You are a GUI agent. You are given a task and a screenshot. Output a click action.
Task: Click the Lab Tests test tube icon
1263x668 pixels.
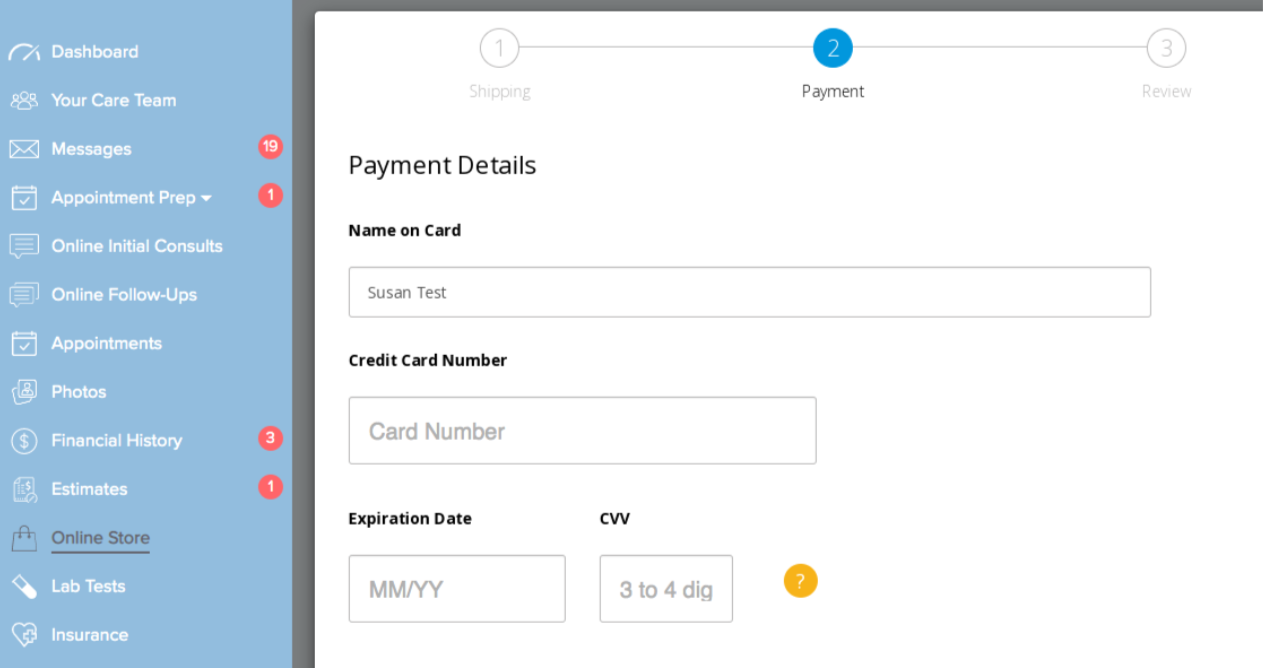pos(24,587)
